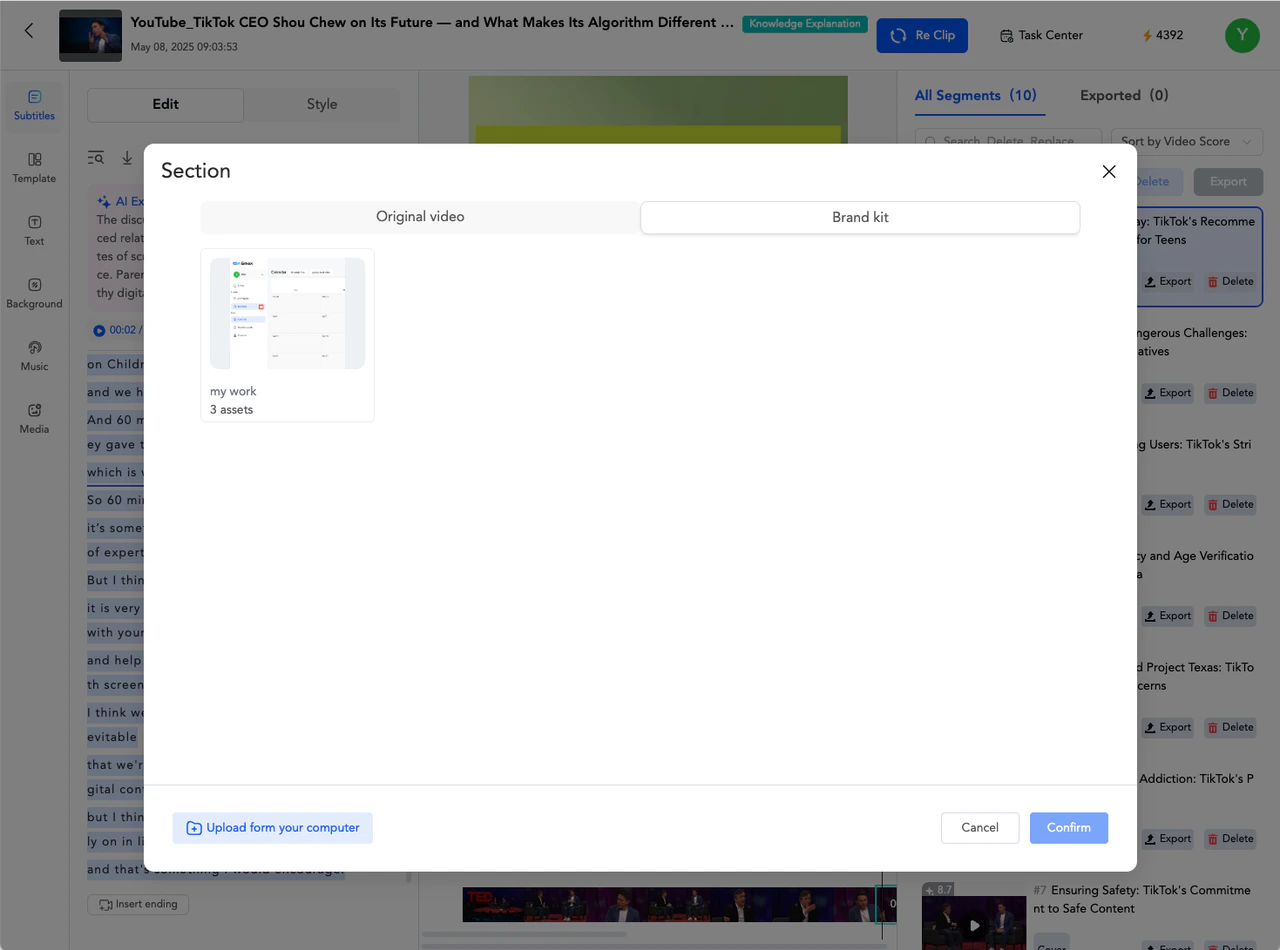Open the Subtitles sidebar panel
The height and width of the screenshot is (950, 1280).
(x=34, y=105)
